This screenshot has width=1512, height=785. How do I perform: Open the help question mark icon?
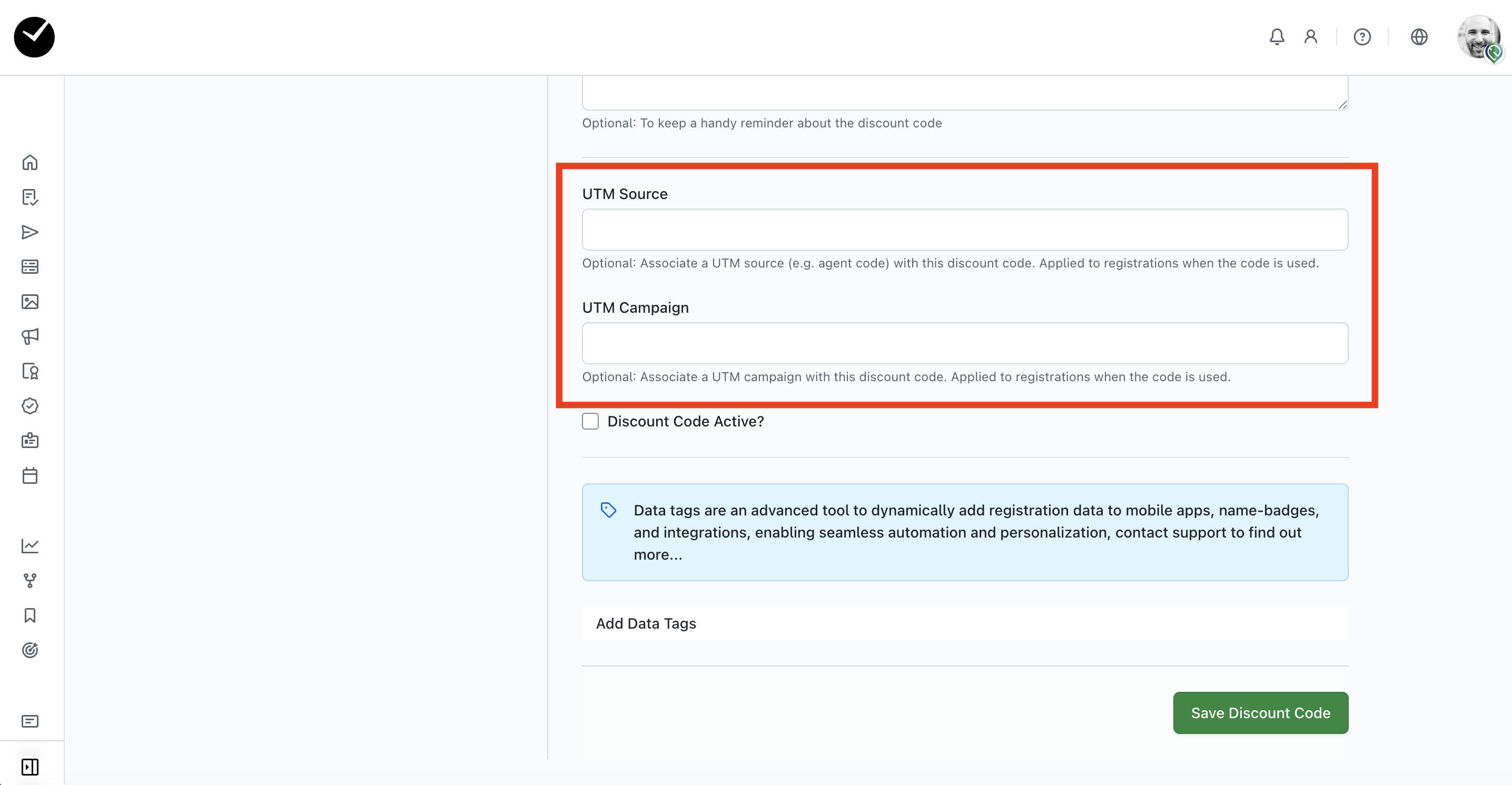pyautogui.click(x=1362, y=37)
